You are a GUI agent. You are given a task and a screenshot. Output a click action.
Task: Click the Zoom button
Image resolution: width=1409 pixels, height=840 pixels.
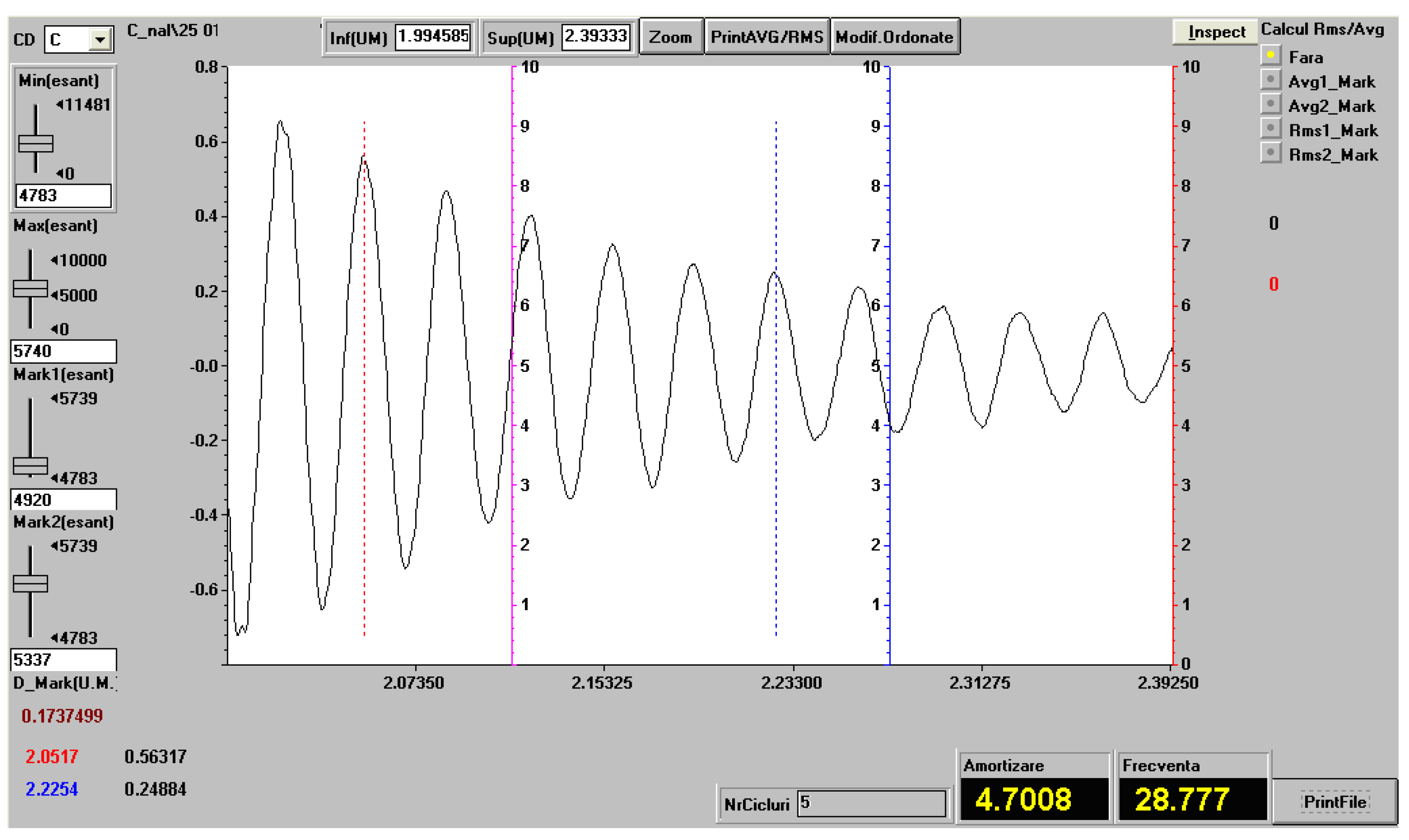point(670,37)
